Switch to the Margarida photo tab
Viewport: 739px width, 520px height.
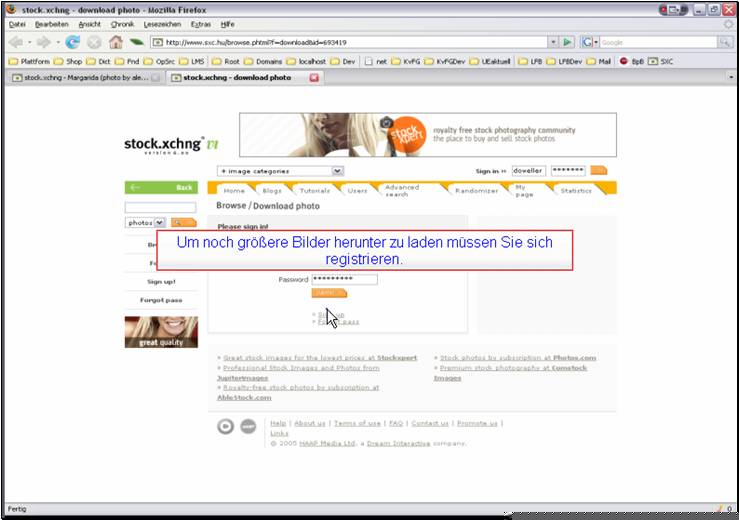pos(85,78)
